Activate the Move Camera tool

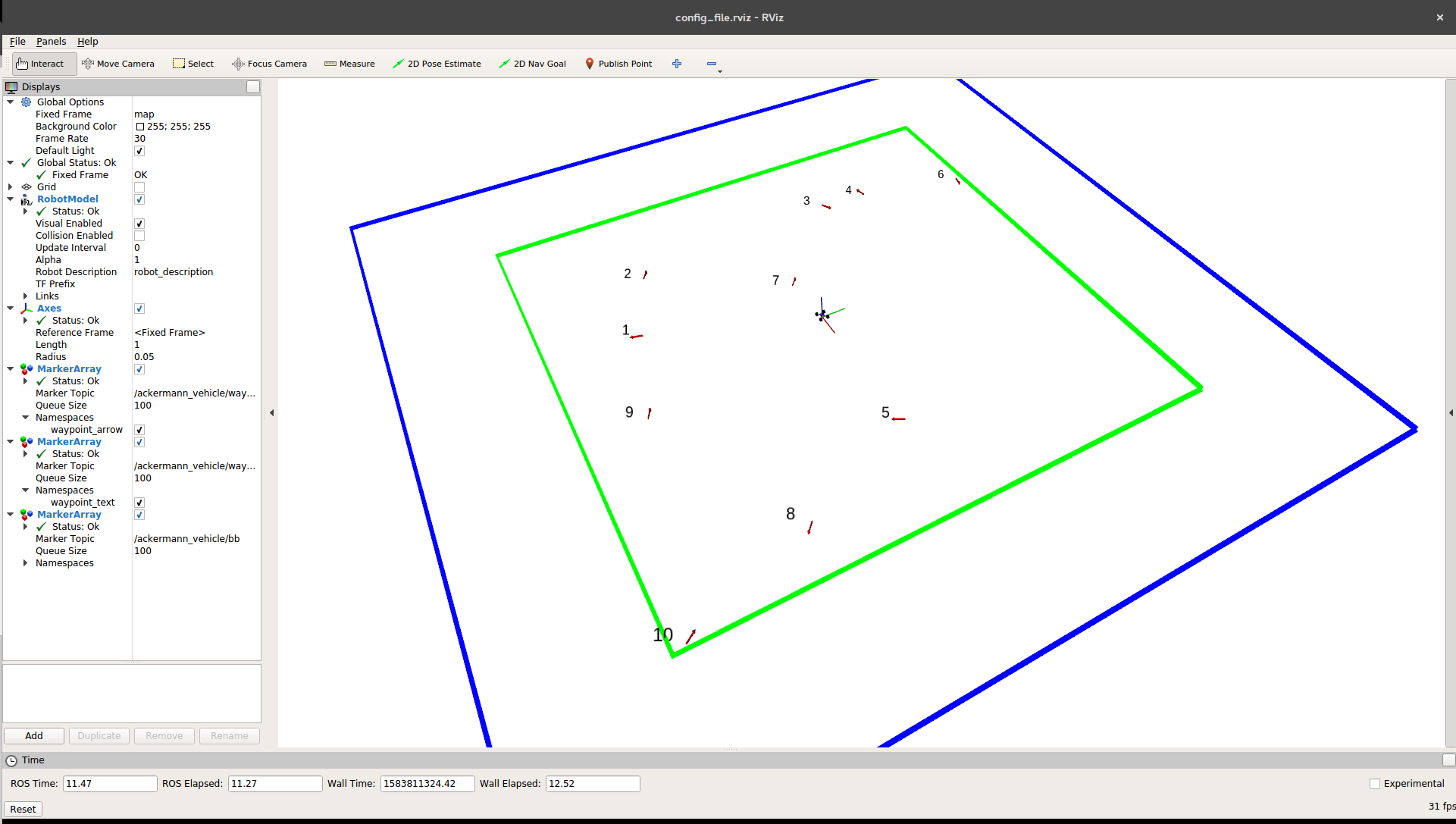(118, 64)
